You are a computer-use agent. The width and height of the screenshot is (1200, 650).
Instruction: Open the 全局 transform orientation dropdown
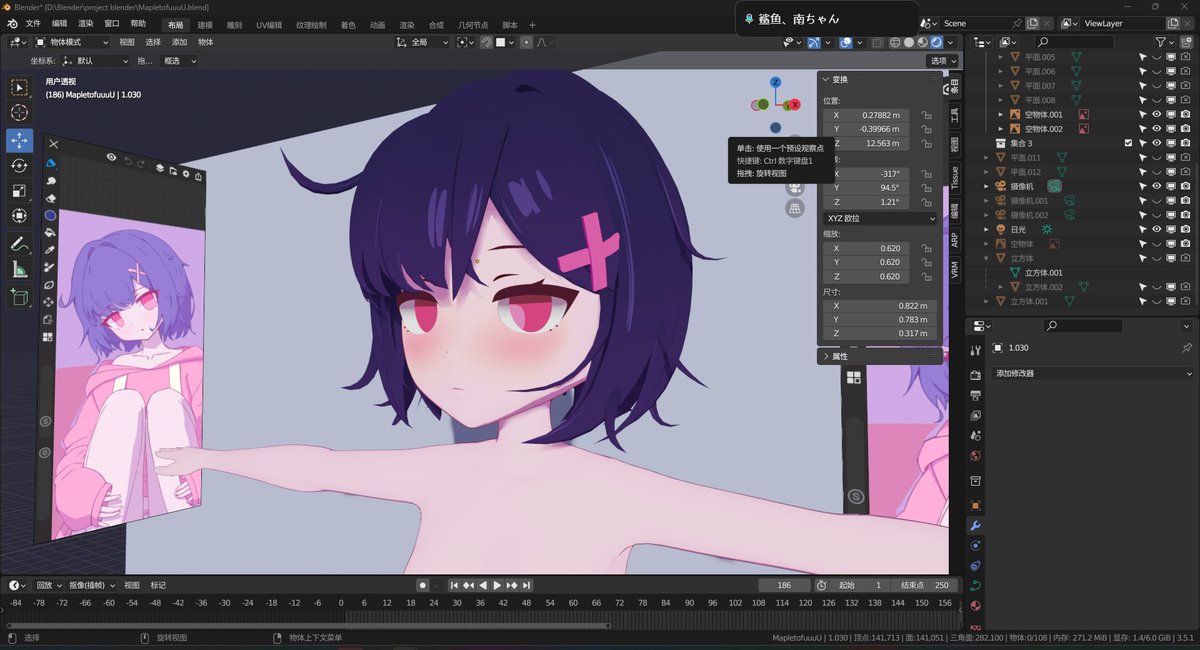coord(423,42)
